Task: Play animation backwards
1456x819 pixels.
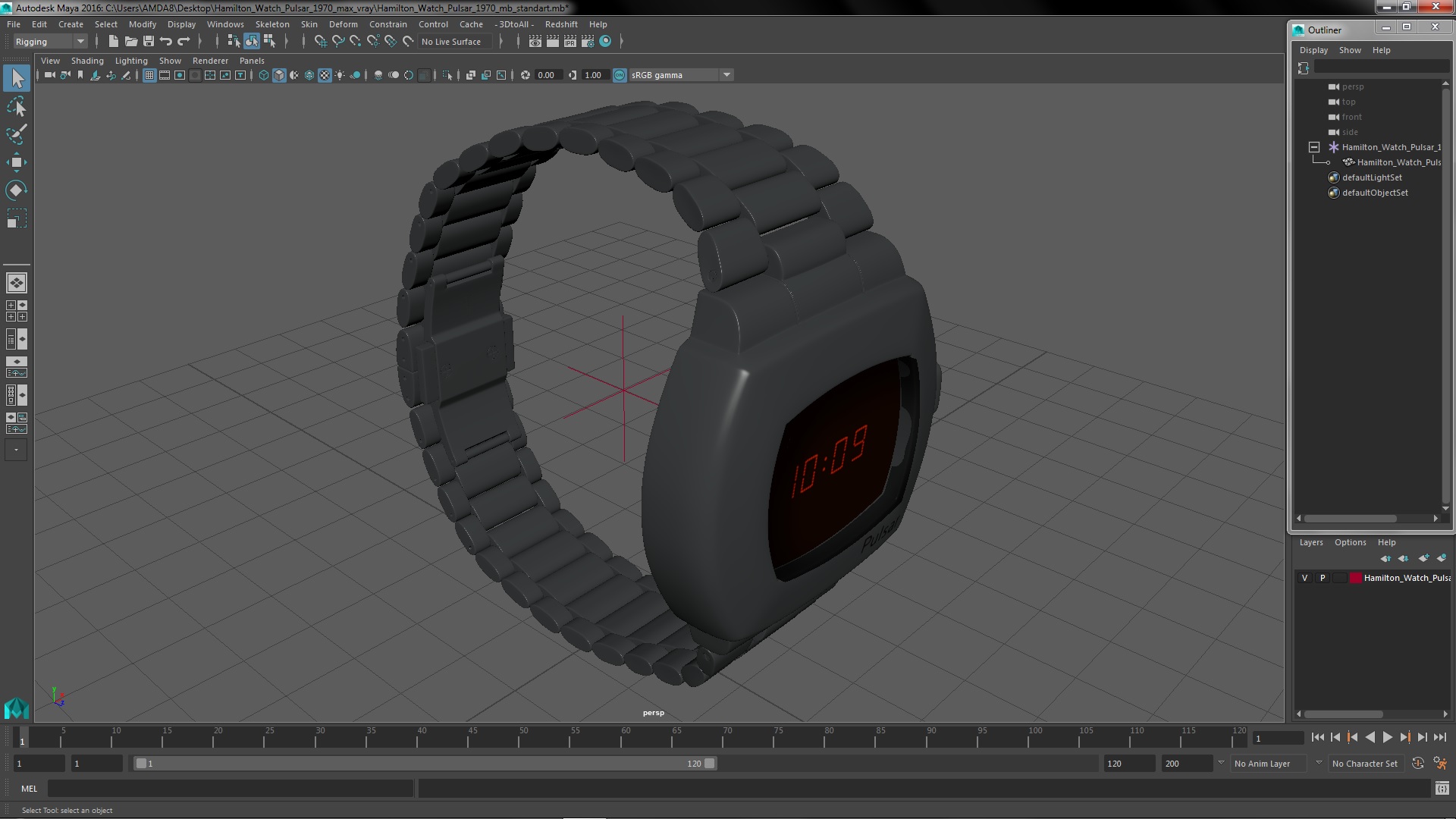Action: (1370, 737)
